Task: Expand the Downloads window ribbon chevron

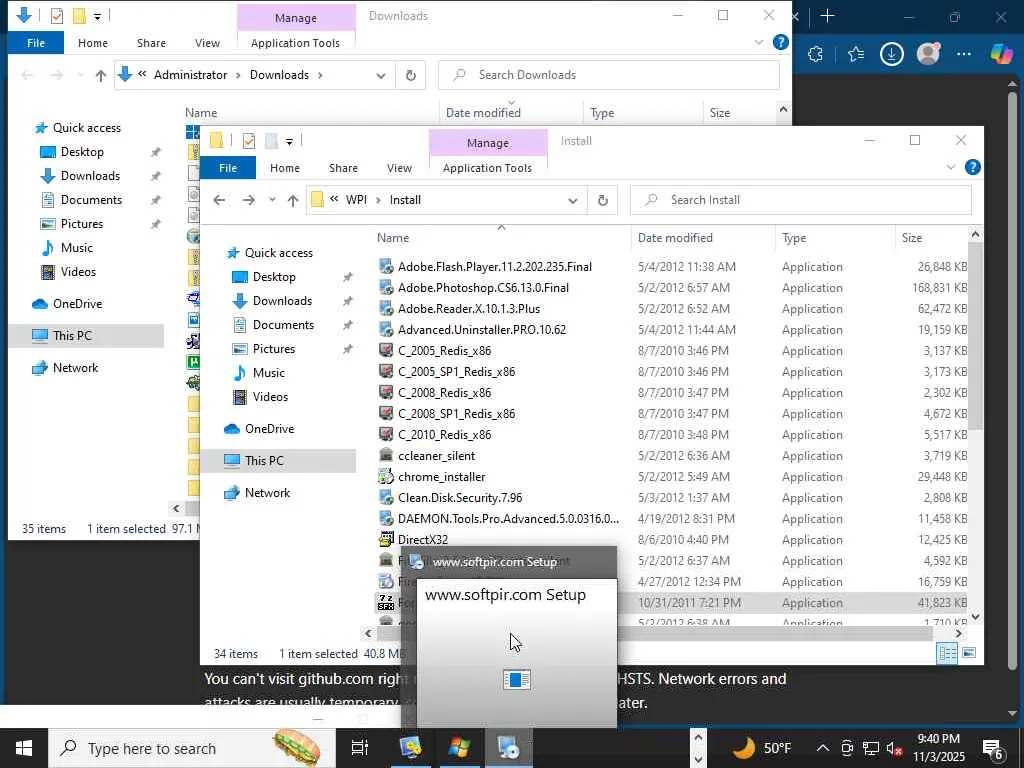Action: tap(759, 42)
